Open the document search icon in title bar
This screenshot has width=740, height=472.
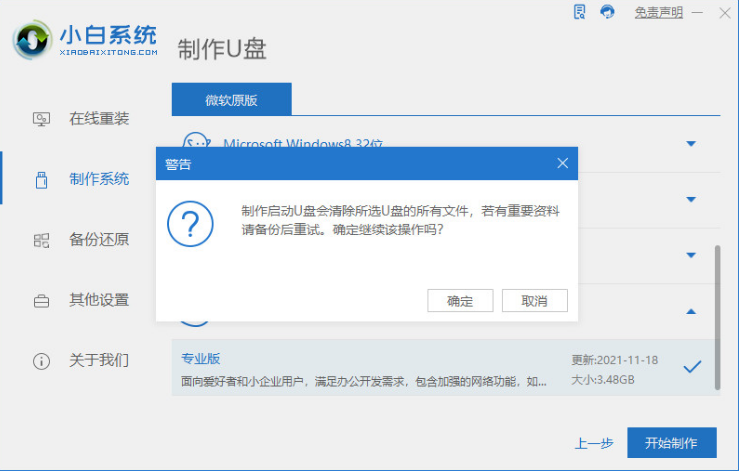point(580,12)
